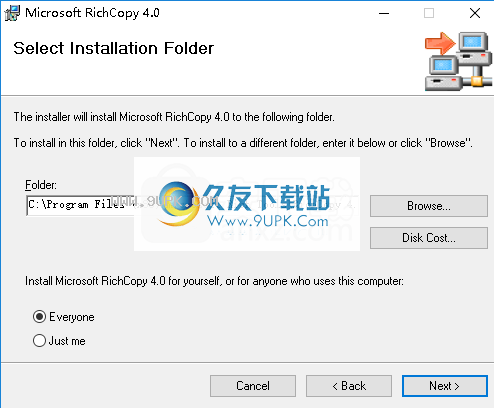Cancel the installation
Image resolution: width=494 pixels, height=408 pixels.
pyautogui.click(x=253, y=386)
